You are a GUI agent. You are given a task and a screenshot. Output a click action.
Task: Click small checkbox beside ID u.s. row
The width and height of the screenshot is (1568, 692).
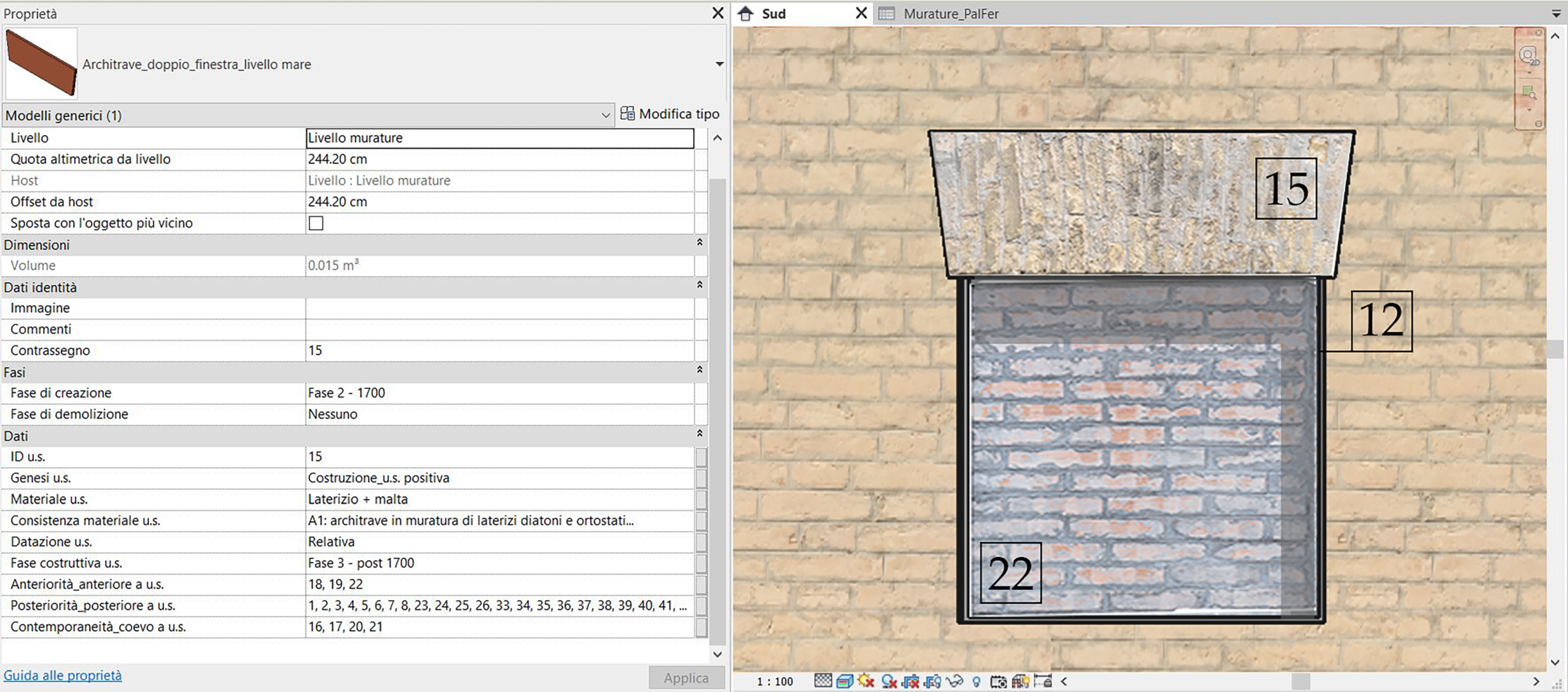(701, 457)
